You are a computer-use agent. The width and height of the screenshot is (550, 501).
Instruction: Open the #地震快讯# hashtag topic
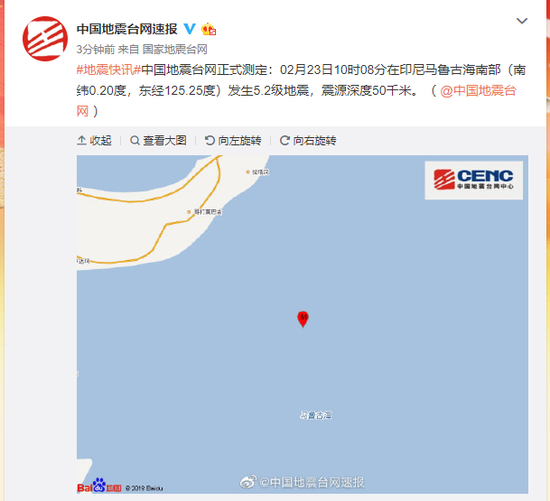(x=109, y=70)
